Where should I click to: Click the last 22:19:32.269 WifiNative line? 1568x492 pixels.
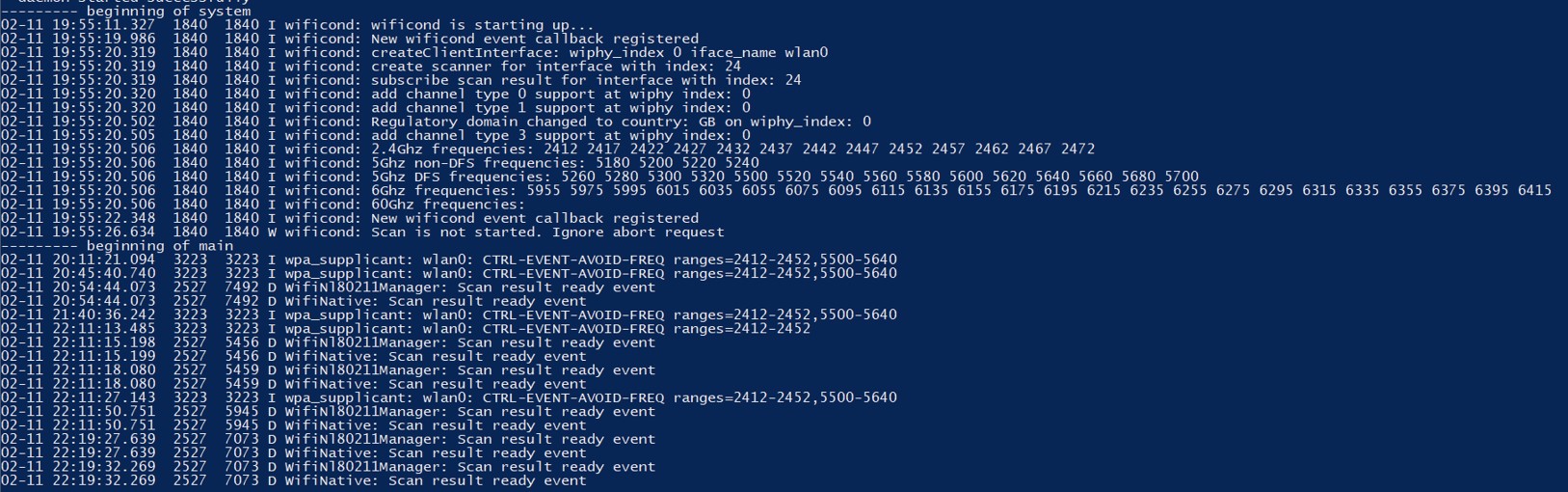tap(293, 480)
